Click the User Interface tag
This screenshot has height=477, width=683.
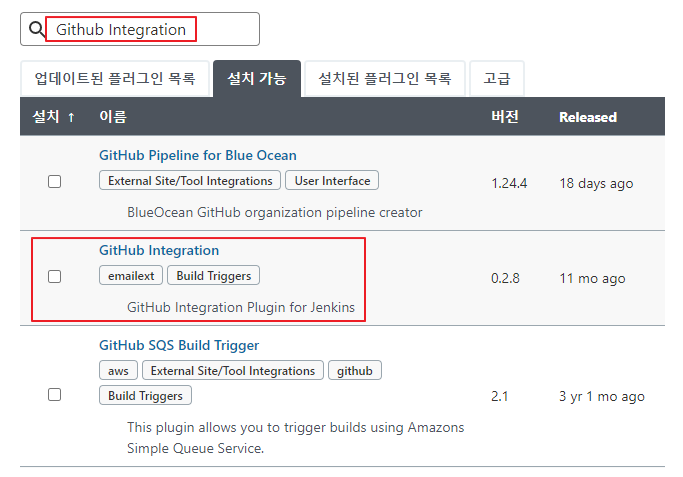coord(332,180)
